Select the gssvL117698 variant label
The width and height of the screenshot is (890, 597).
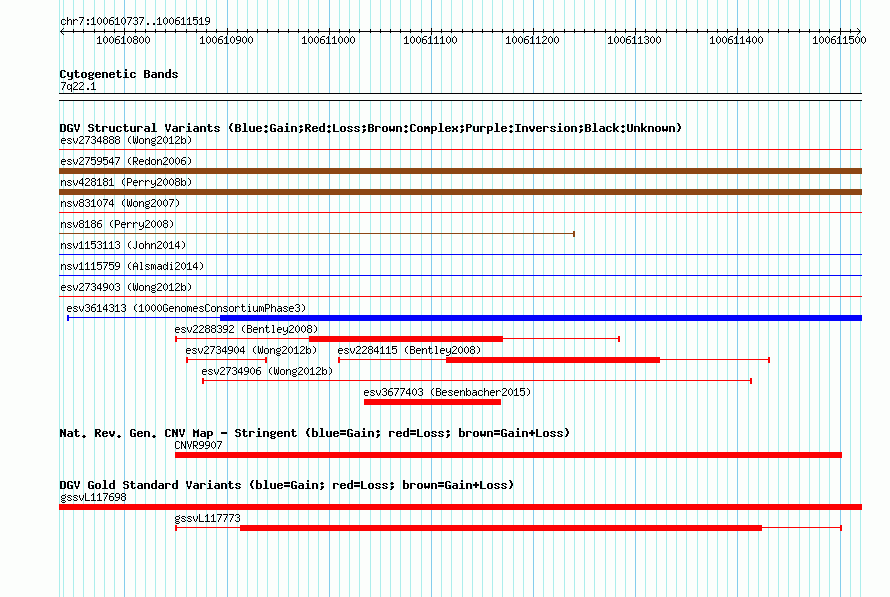[x=93, y=497]
